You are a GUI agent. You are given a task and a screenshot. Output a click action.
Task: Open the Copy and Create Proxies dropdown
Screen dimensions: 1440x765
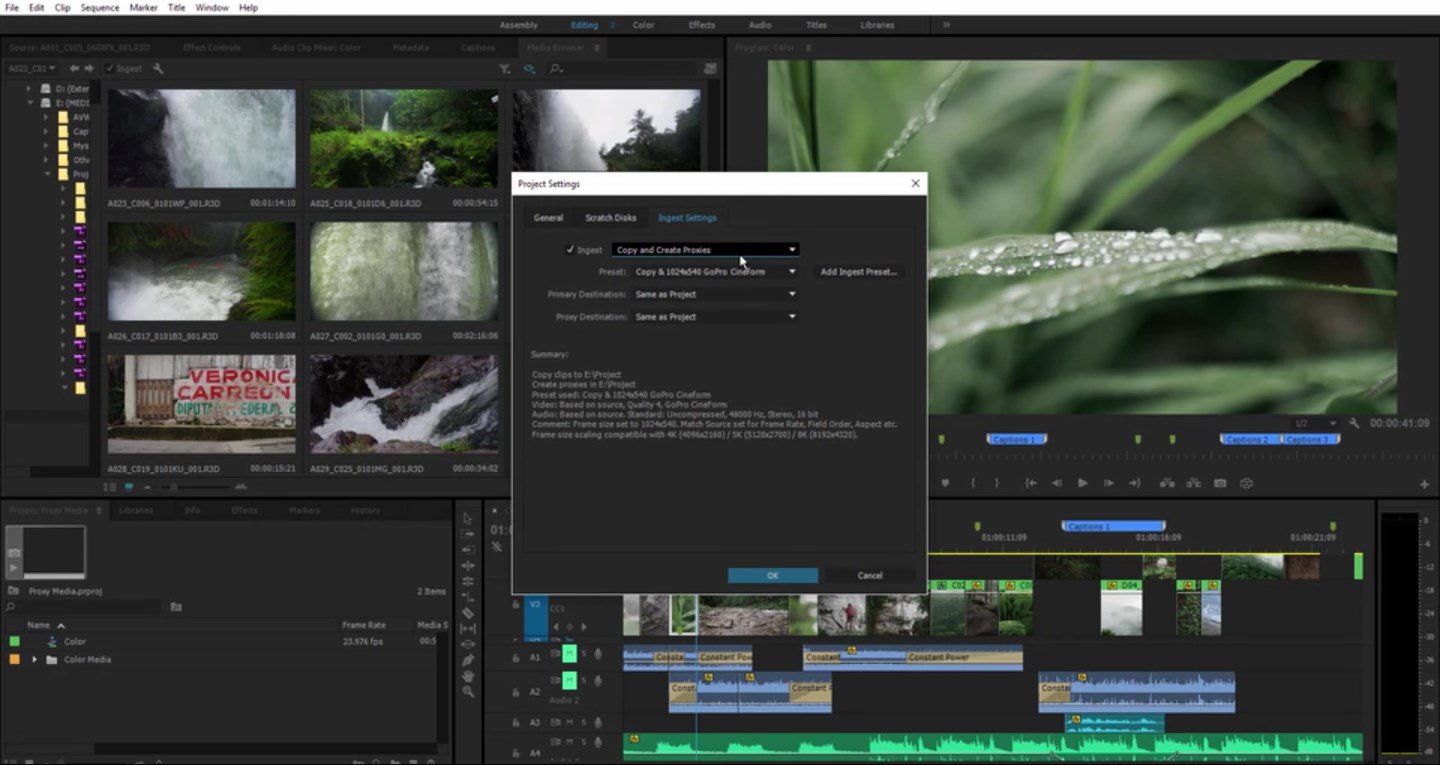705,250
